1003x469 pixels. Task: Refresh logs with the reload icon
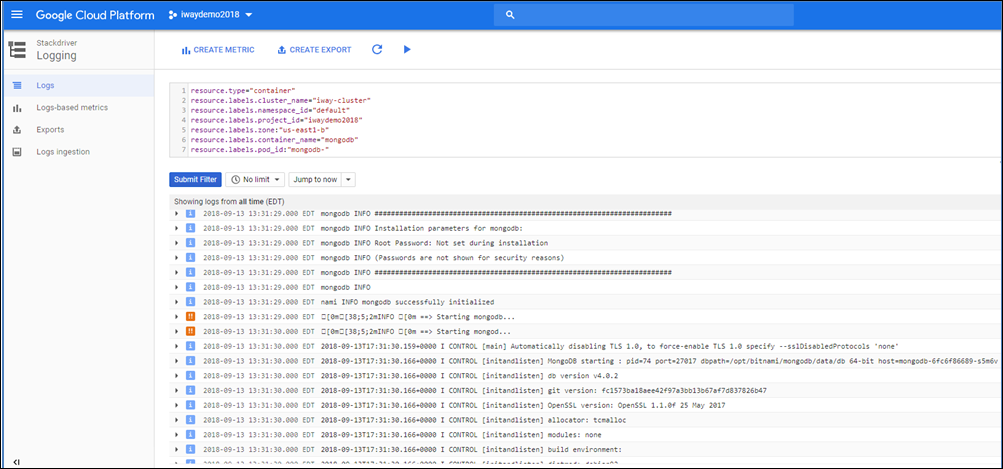(377, 49)
